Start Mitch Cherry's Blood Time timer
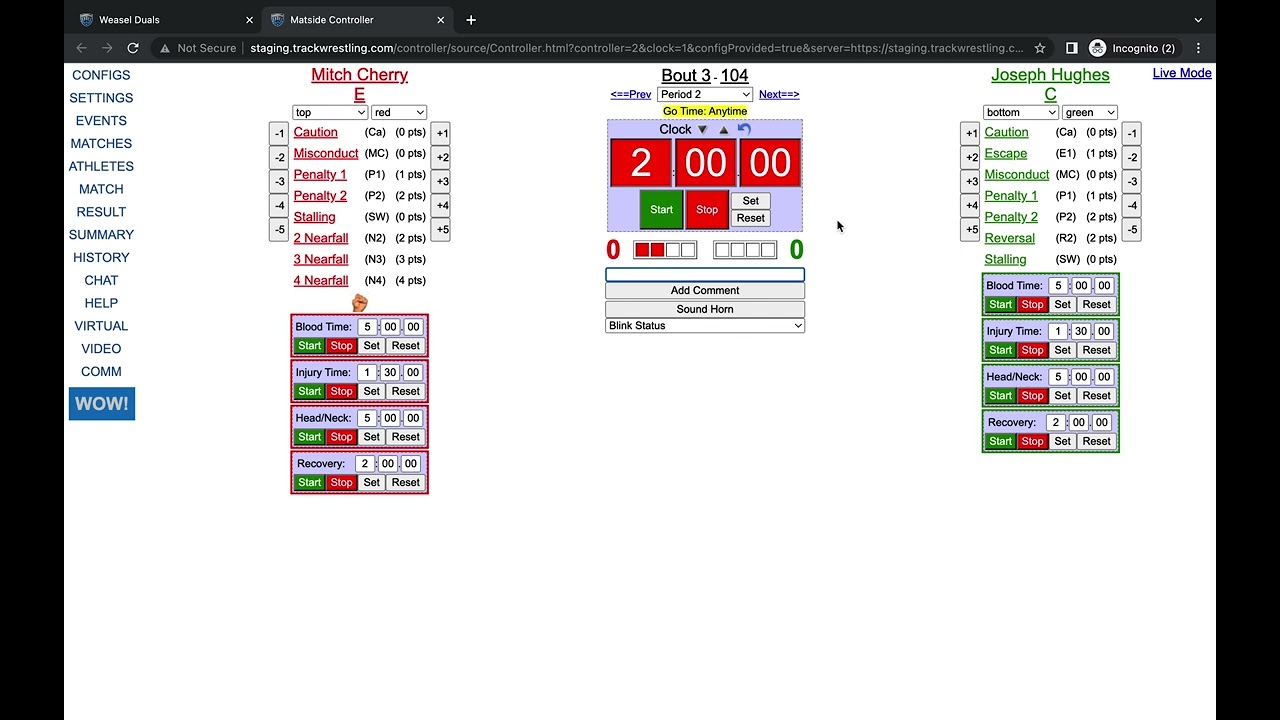The height and width of the screenshot is (720, 1280). [310, 346]
